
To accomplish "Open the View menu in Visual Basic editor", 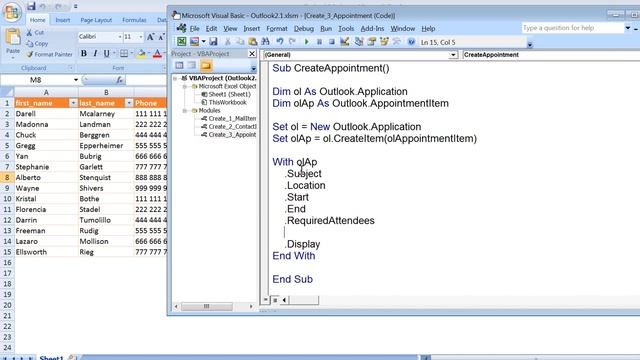I will click(x=230, y=29).
